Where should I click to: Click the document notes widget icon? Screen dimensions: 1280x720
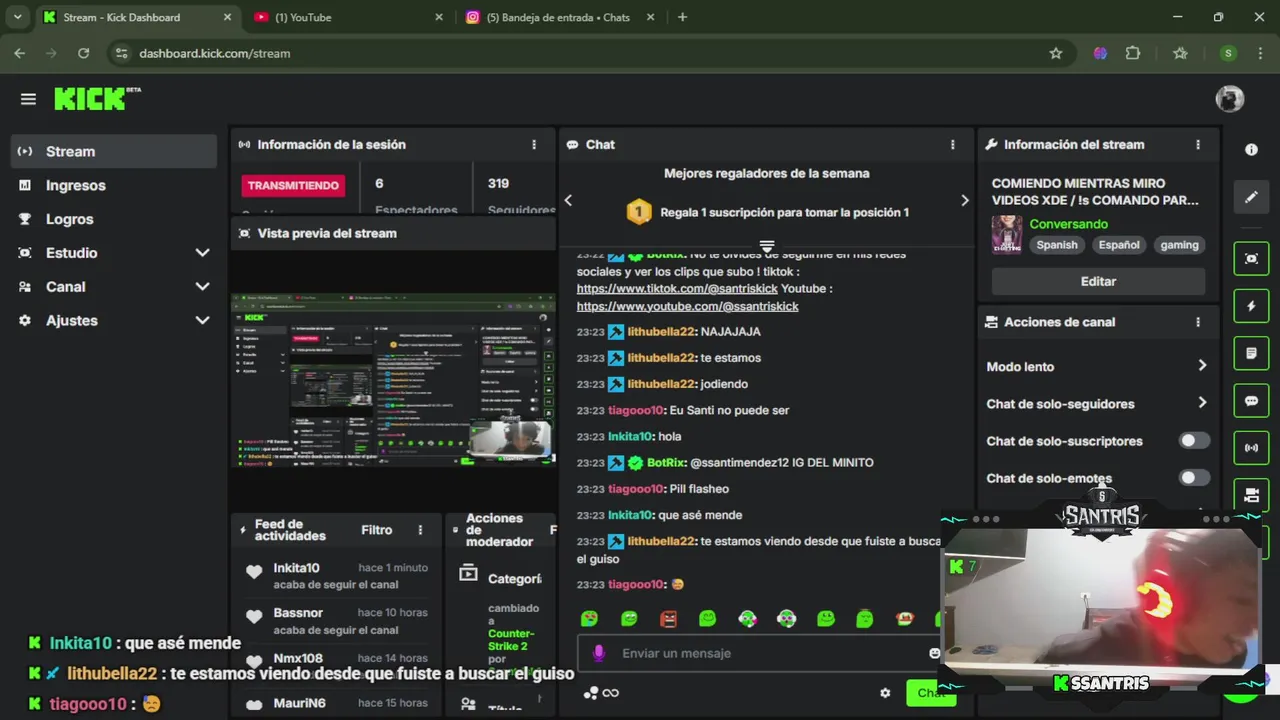[x=1251, y=353]
